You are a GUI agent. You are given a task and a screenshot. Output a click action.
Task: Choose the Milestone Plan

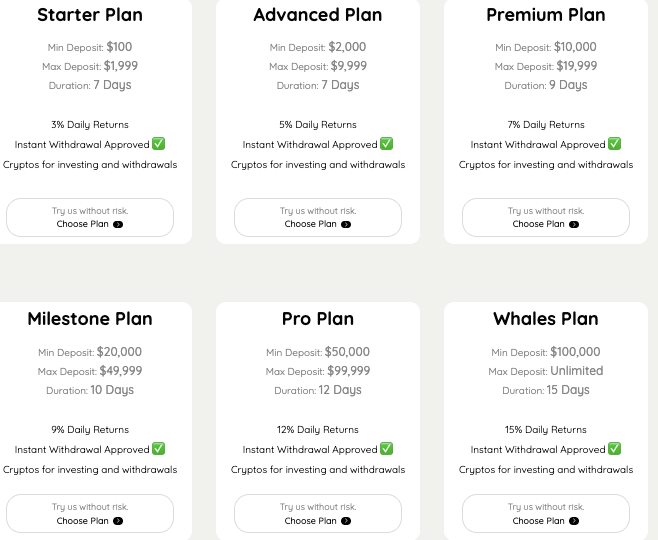90,514
